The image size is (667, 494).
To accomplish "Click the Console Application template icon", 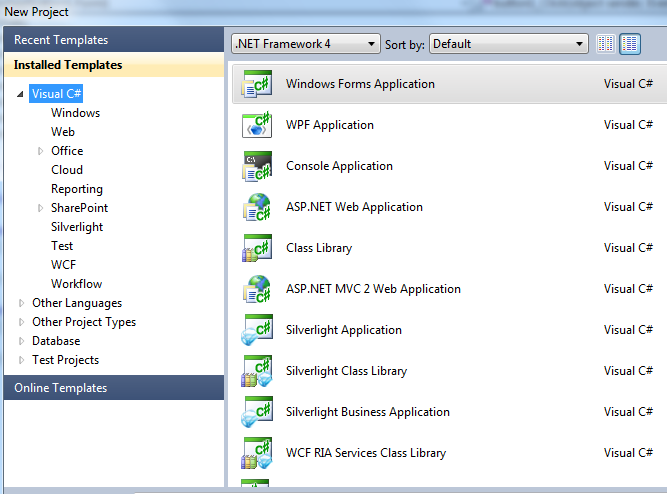I will (x=257, y=167).
